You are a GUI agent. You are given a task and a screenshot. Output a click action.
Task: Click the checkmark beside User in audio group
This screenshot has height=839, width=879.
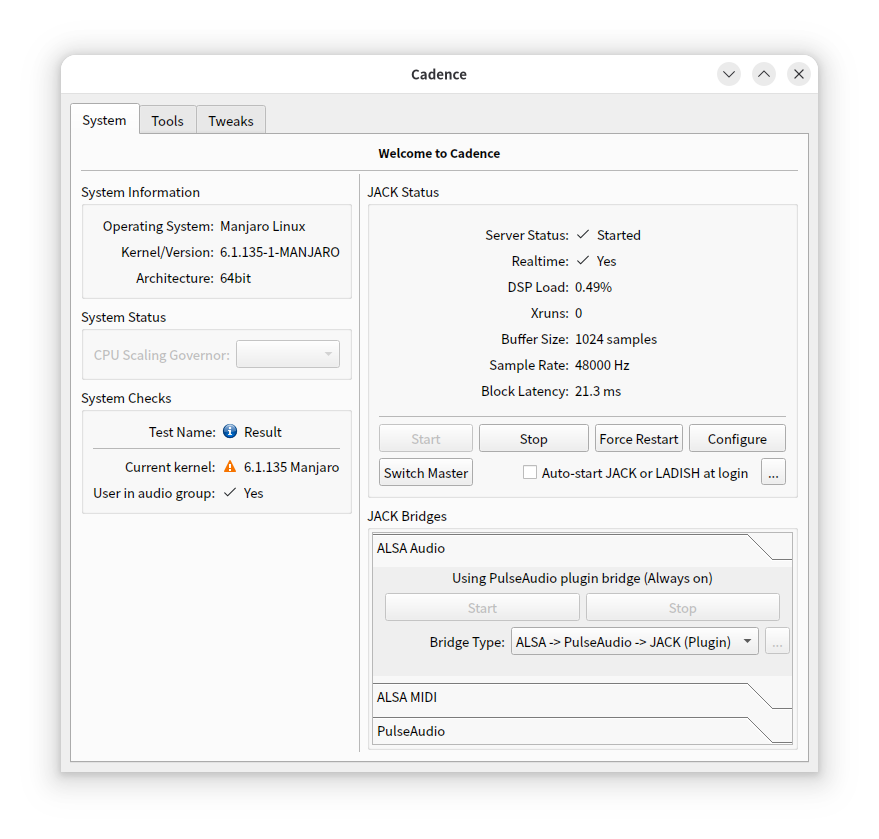230,493
